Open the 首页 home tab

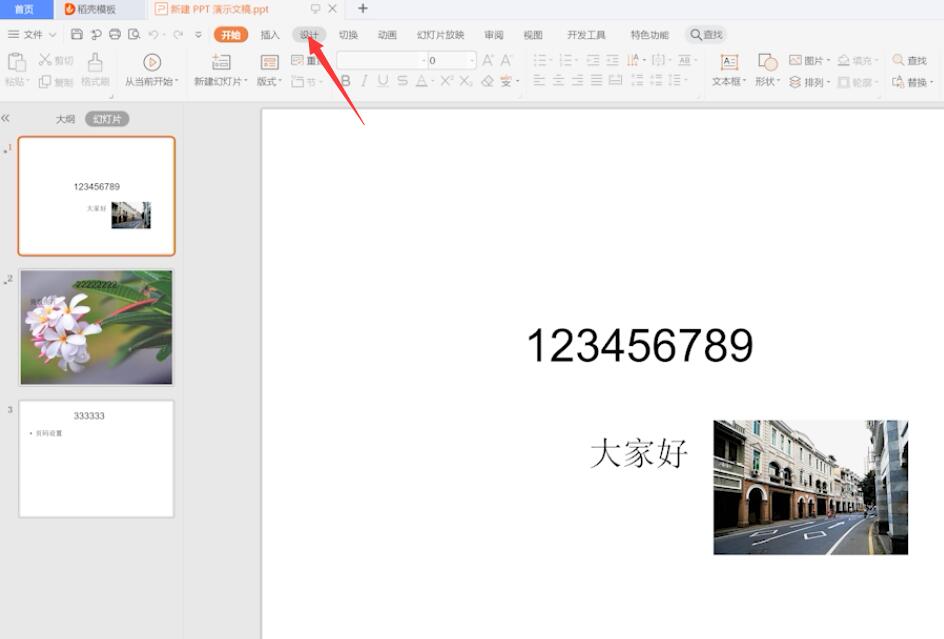(24, 9)
